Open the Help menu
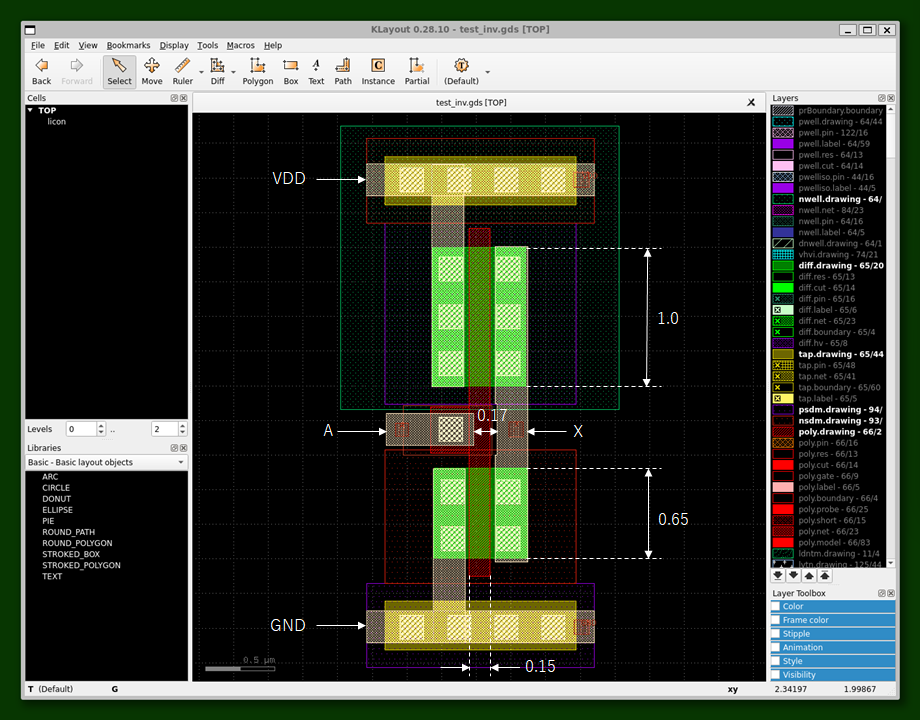Image resolution: width=920 pixels, height=720 pixels. 273,45
